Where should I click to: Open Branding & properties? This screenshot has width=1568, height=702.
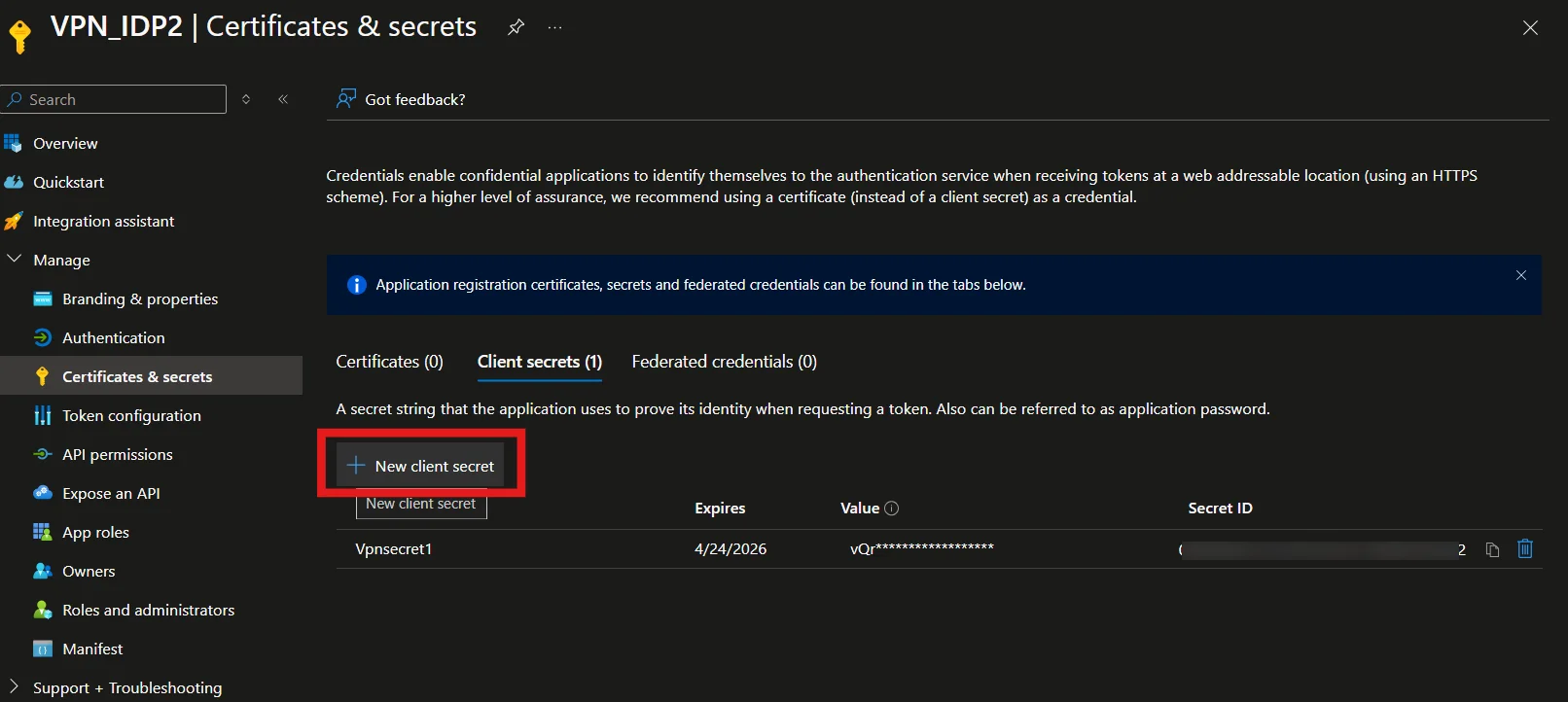[x=140, y=298]
